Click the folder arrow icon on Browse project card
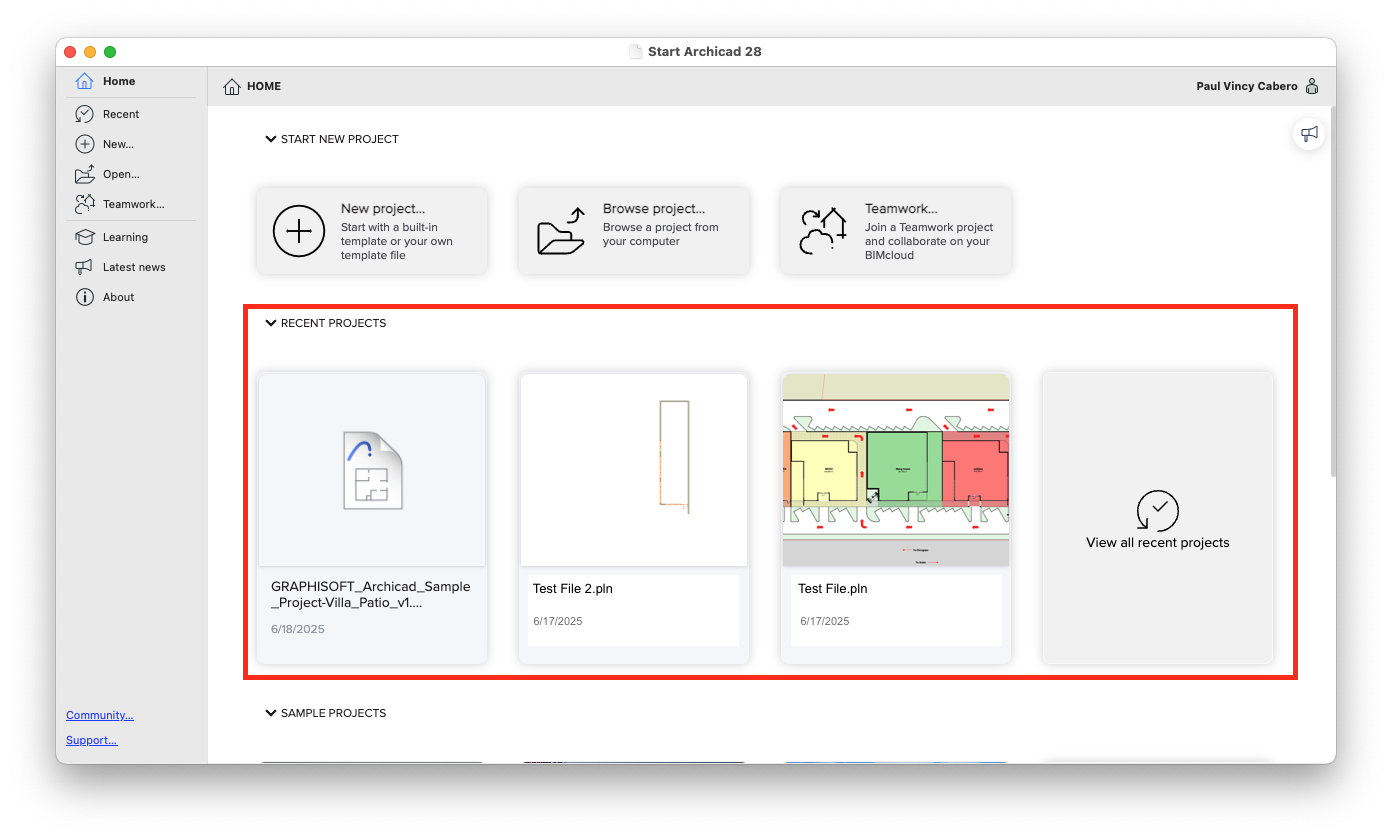Image resolution: width=1392 pixels, height=838 pixels. (x=561, y=231)
